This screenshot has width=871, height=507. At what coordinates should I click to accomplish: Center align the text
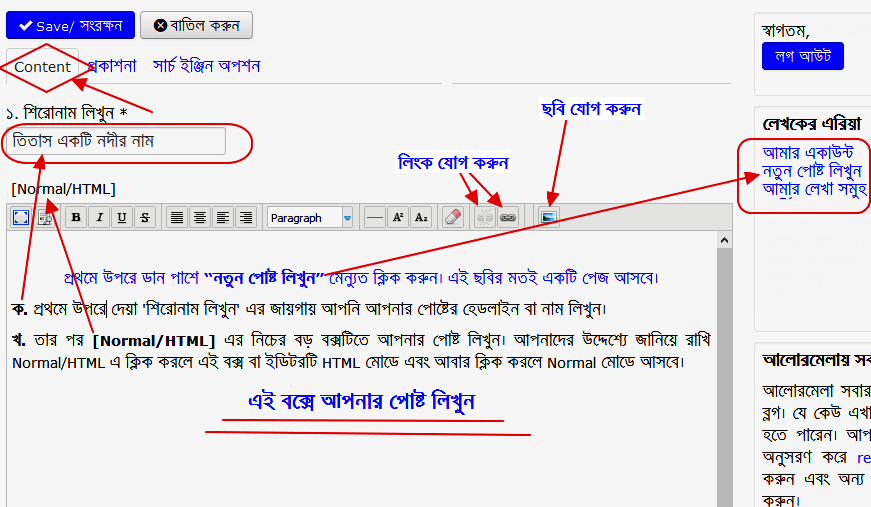(x=200, y=217)
